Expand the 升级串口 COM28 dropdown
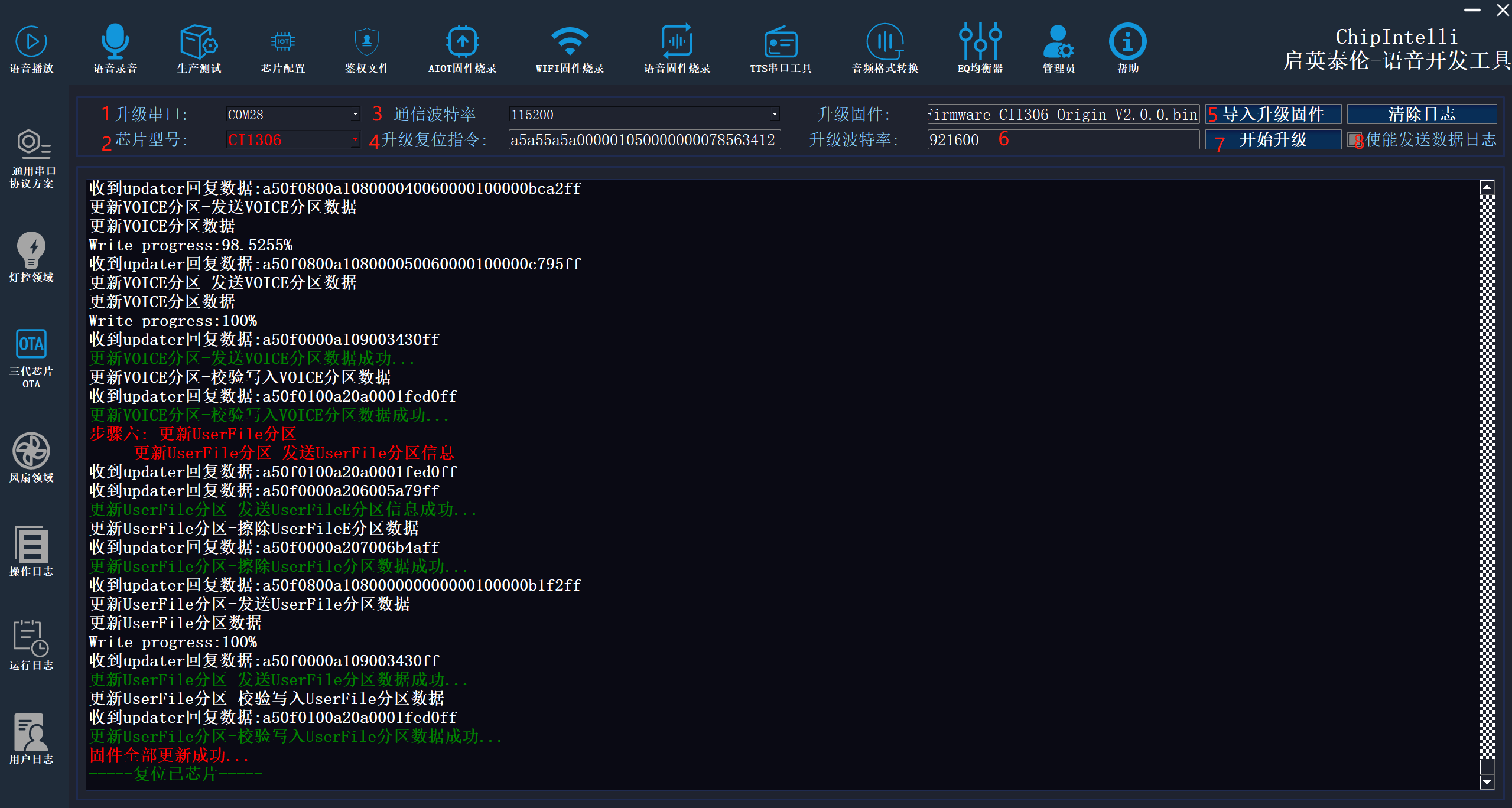The image size is (1512, 808). (x=355, y=114)
